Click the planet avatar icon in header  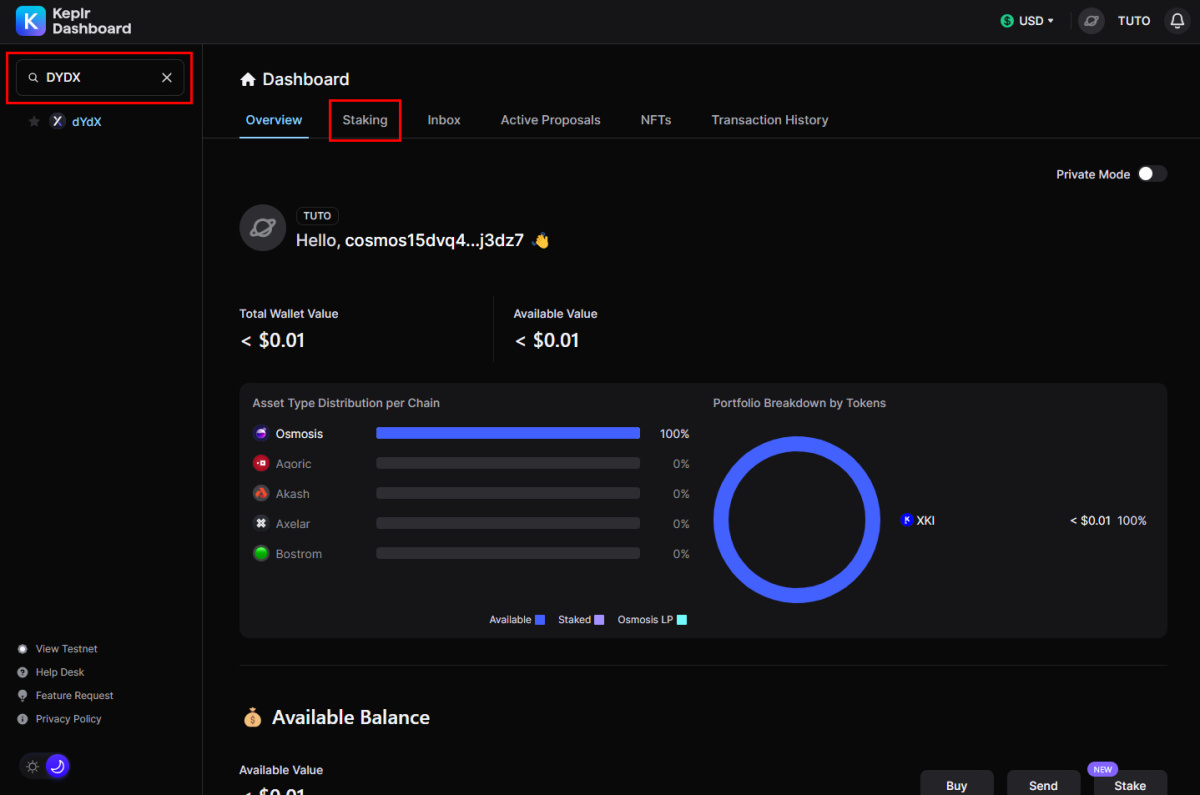click(x=1091, y=21)
